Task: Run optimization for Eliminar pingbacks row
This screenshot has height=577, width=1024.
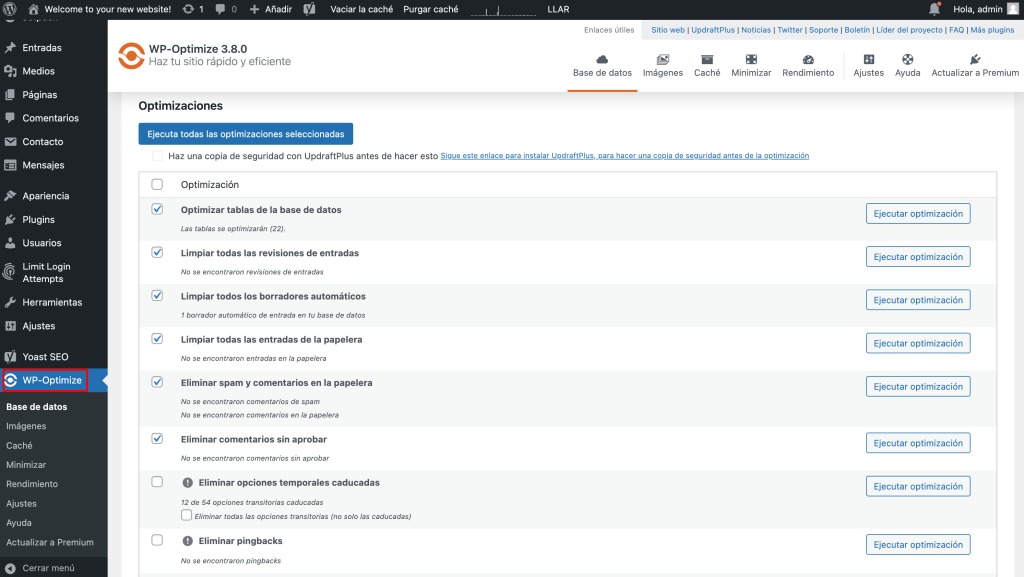Action: click(918, 544)
